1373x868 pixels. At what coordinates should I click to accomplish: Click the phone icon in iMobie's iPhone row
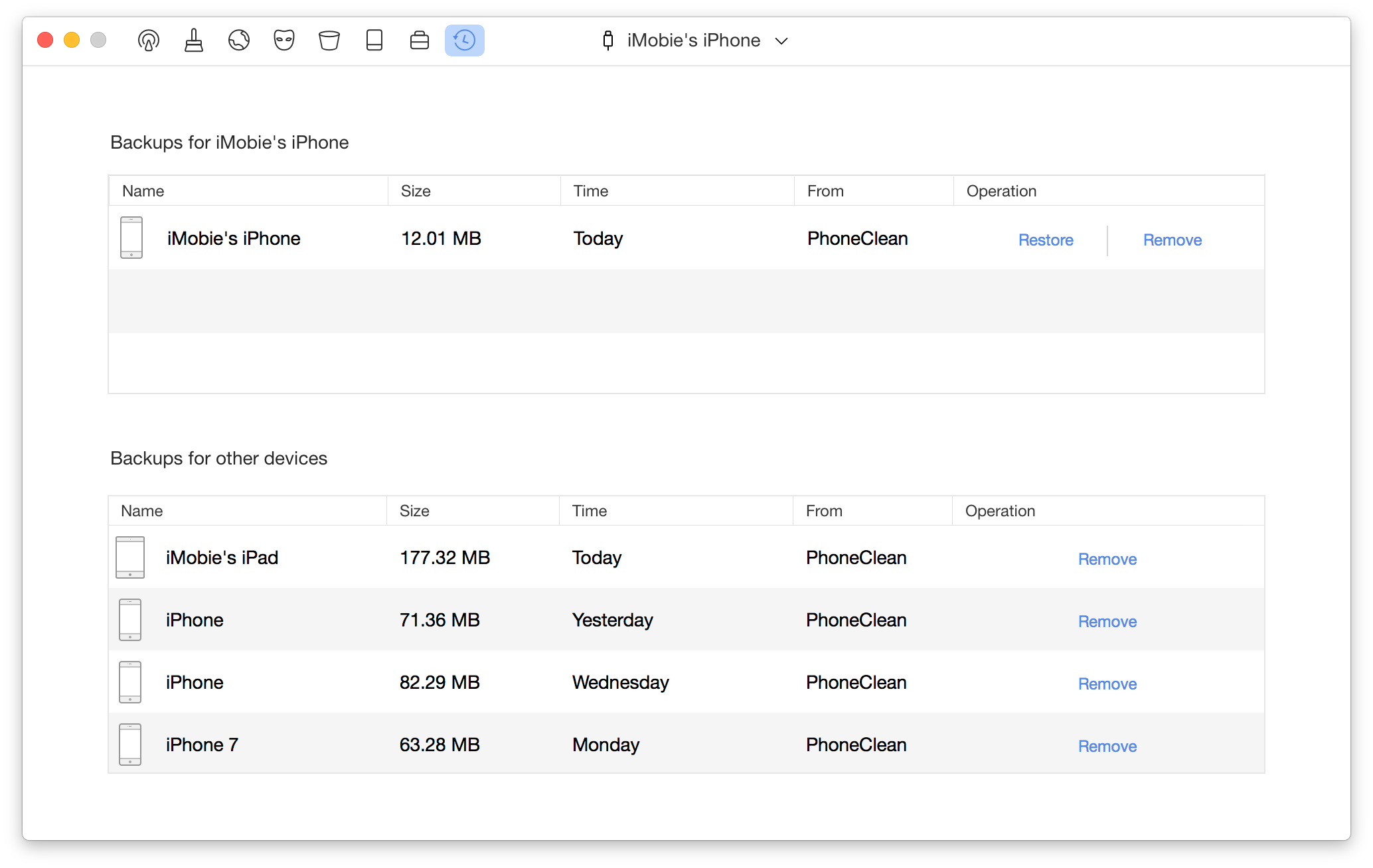coord(131,238)
